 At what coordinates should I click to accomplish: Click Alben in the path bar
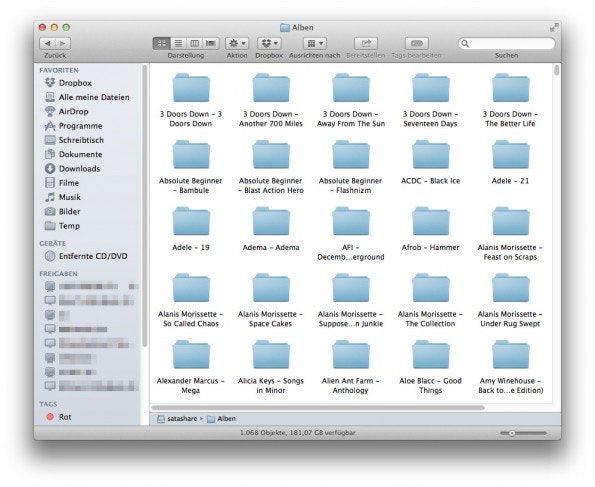pos(222,419)
